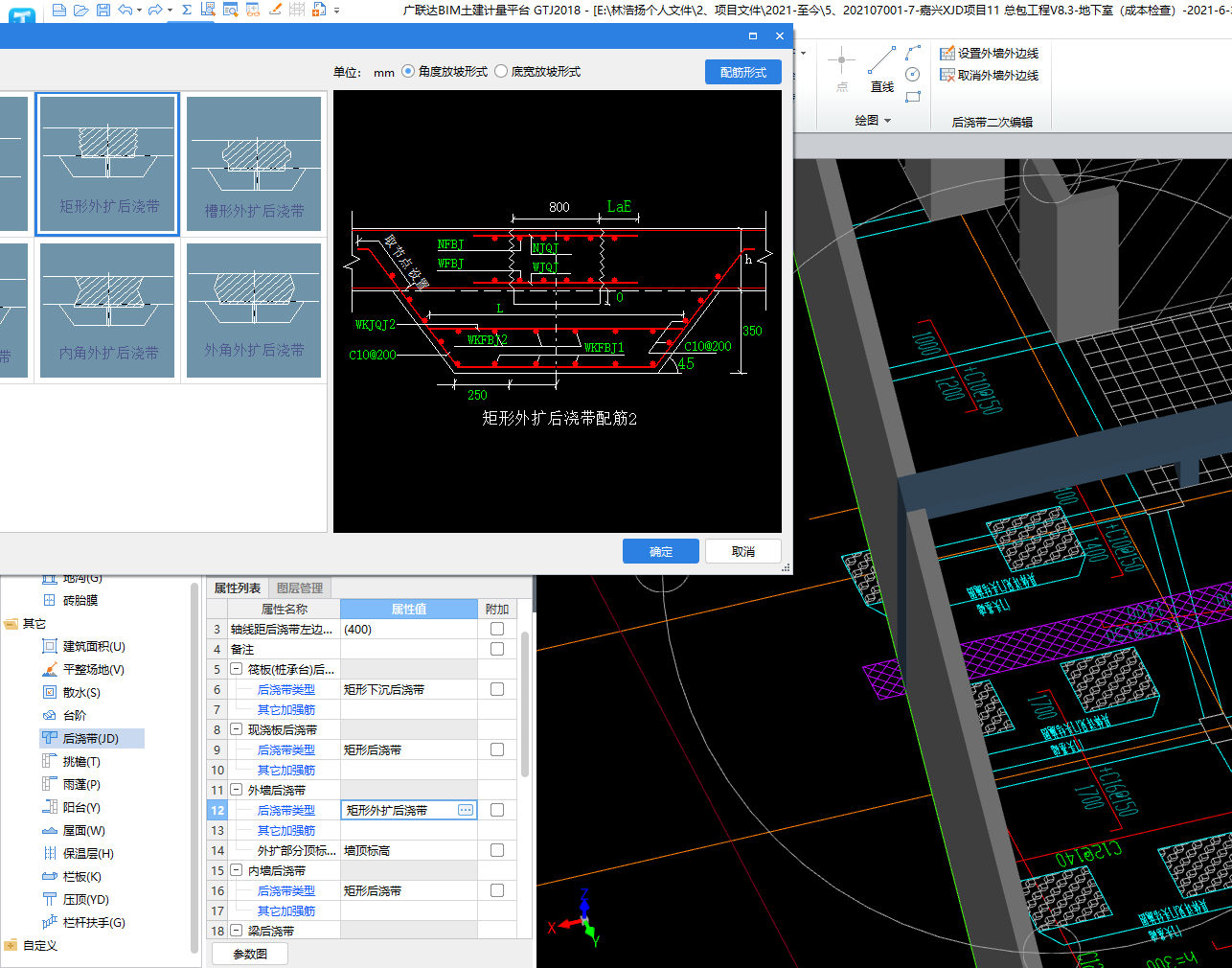Collapse the 现浇板后浇带 property group

pyautogui.click(x=237, y=730)
